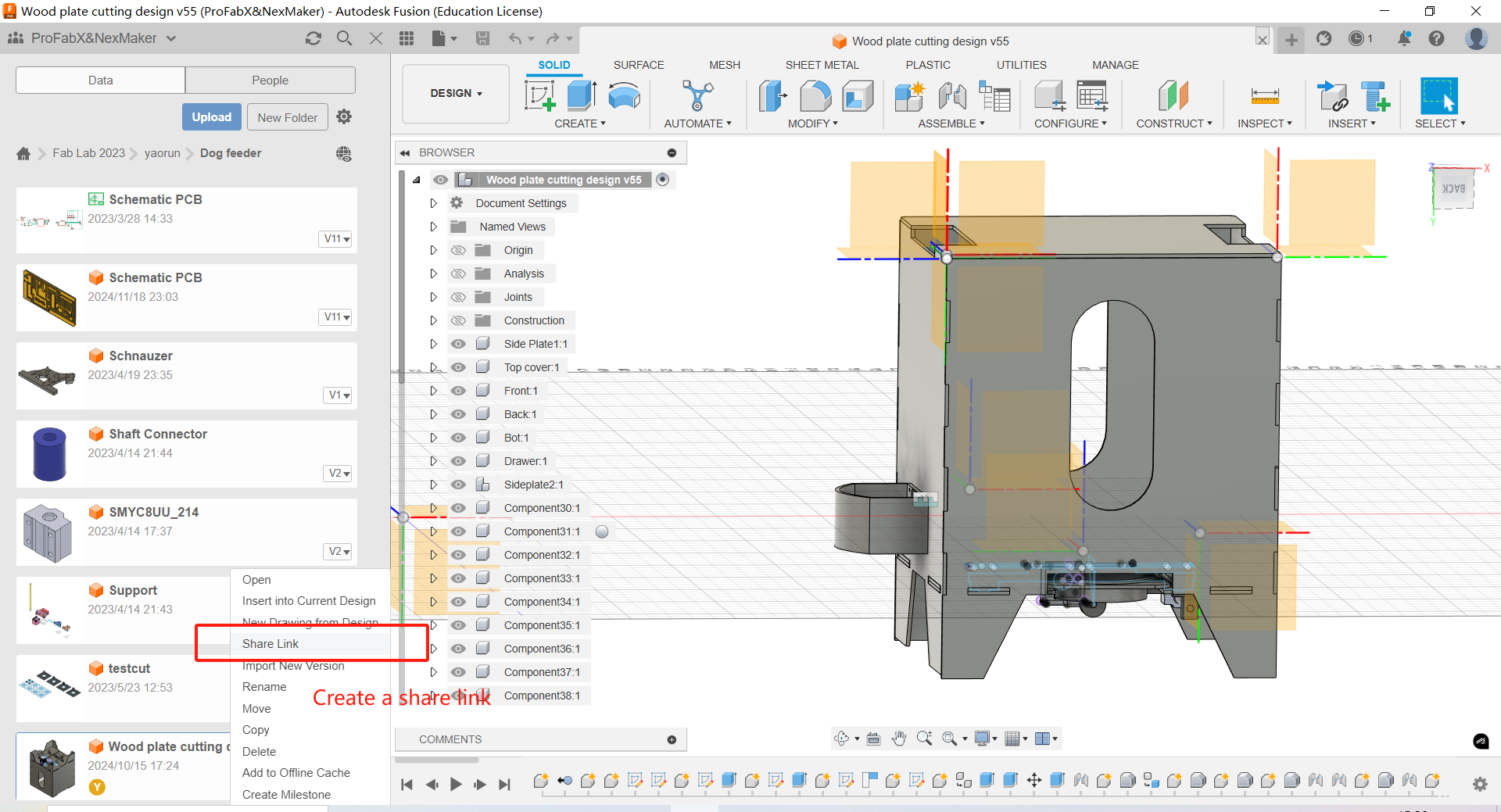Toggle the data panel grid icon

(407, 38)
